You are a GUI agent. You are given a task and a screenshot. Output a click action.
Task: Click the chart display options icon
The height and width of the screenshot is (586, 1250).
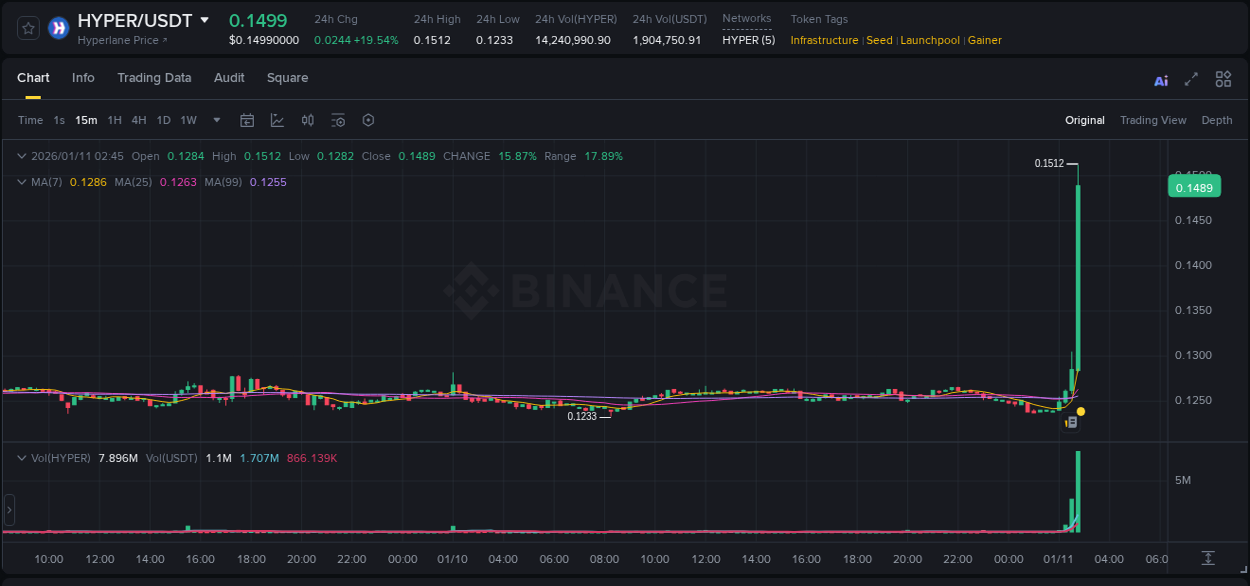point(338,120)
